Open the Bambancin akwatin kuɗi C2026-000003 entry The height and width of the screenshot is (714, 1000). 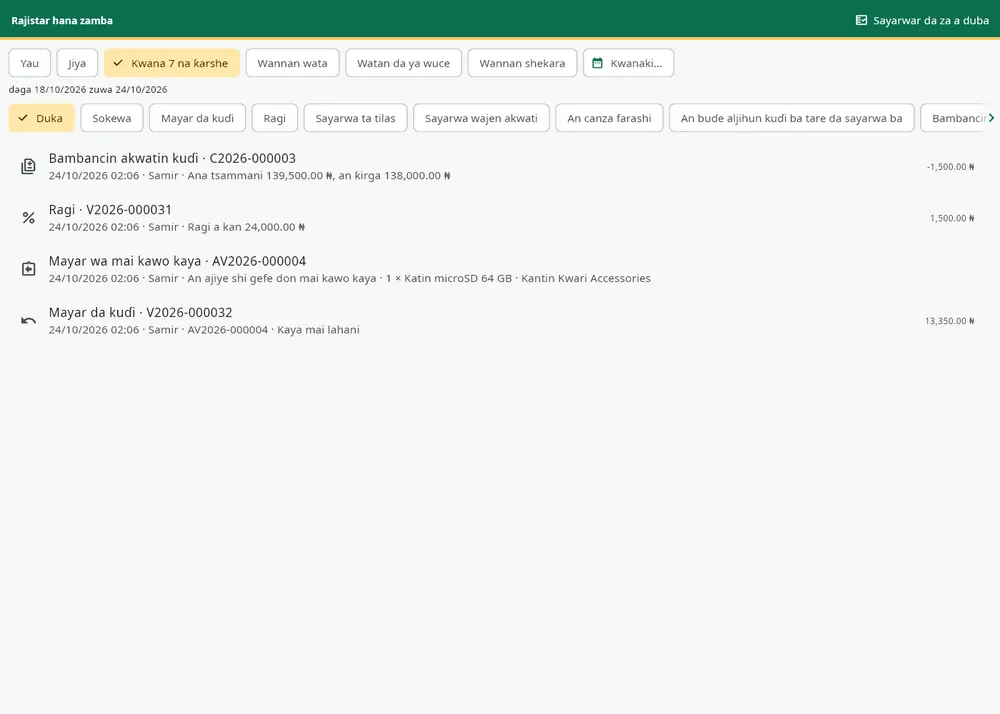tap(500, 166)
